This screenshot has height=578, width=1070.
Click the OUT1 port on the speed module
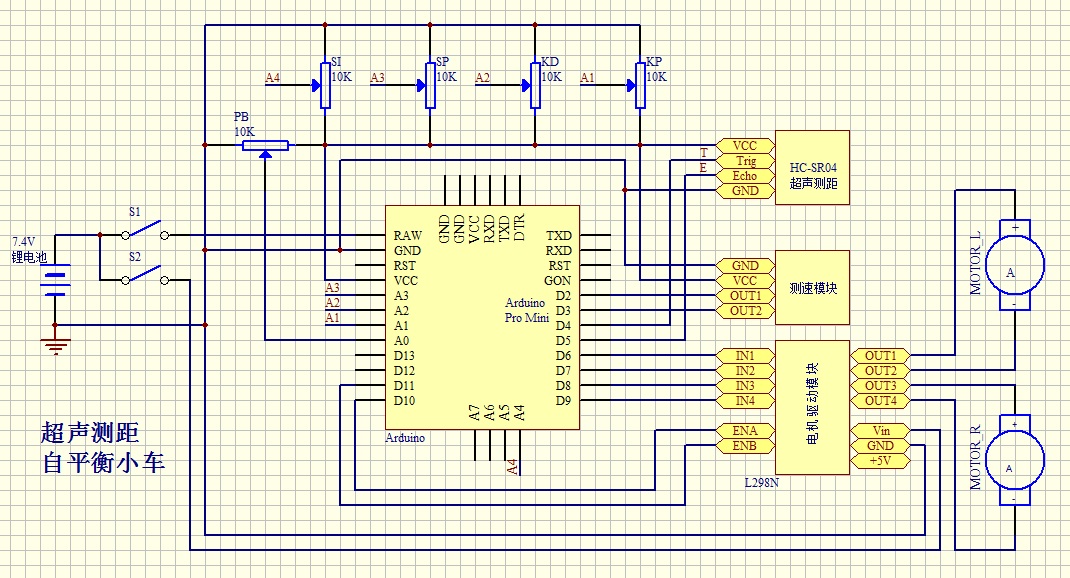click(745, 296)
